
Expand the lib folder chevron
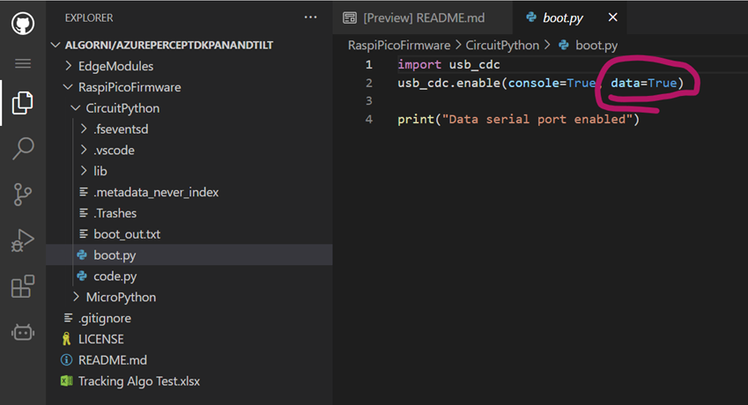pos(83,171)
